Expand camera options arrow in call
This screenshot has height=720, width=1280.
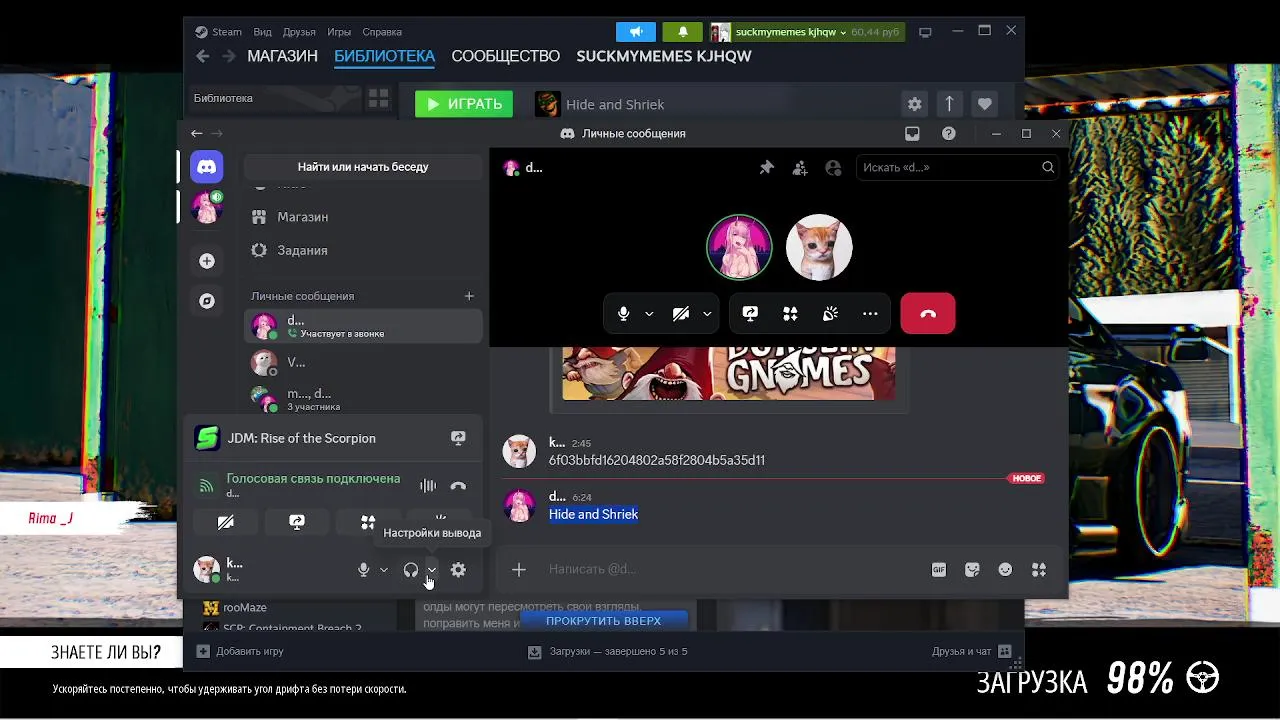[707, 314]
